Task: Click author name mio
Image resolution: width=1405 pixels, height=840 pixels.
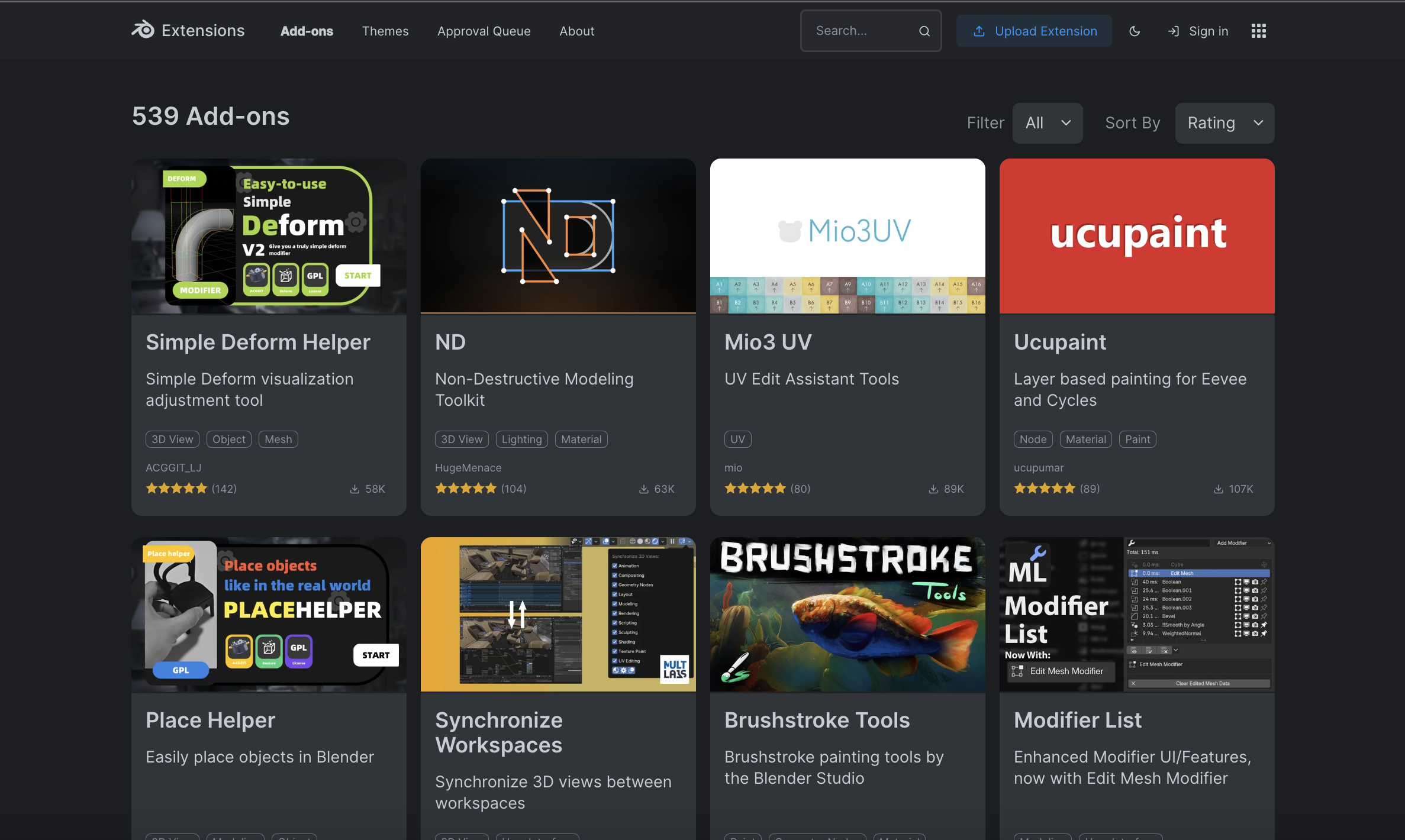Action: point(733,468)
